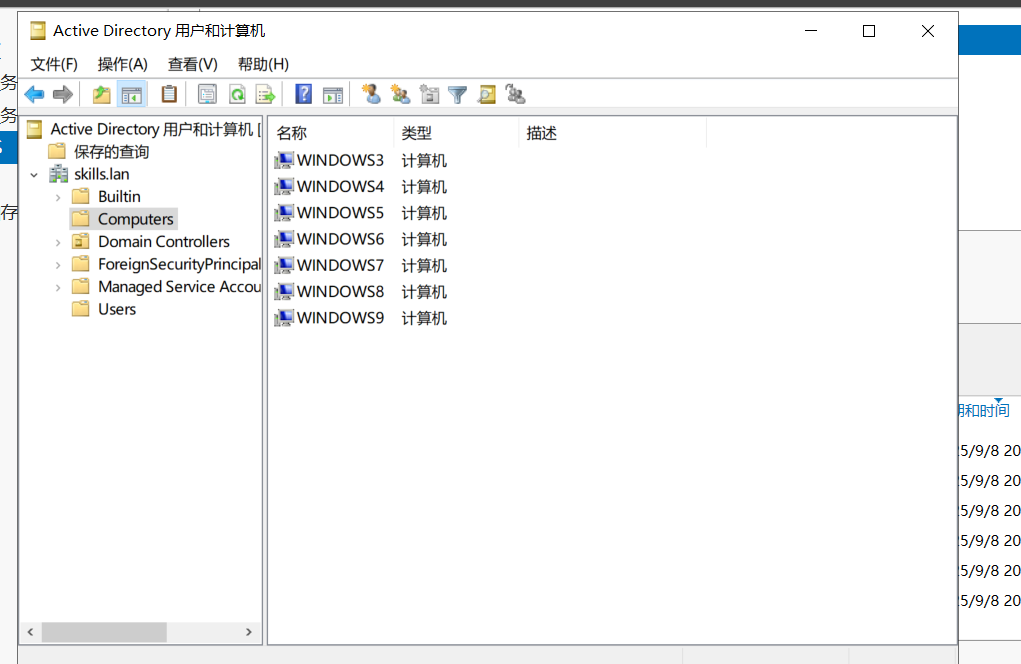Open Help with the blue question mark icon

pos(304,94)
